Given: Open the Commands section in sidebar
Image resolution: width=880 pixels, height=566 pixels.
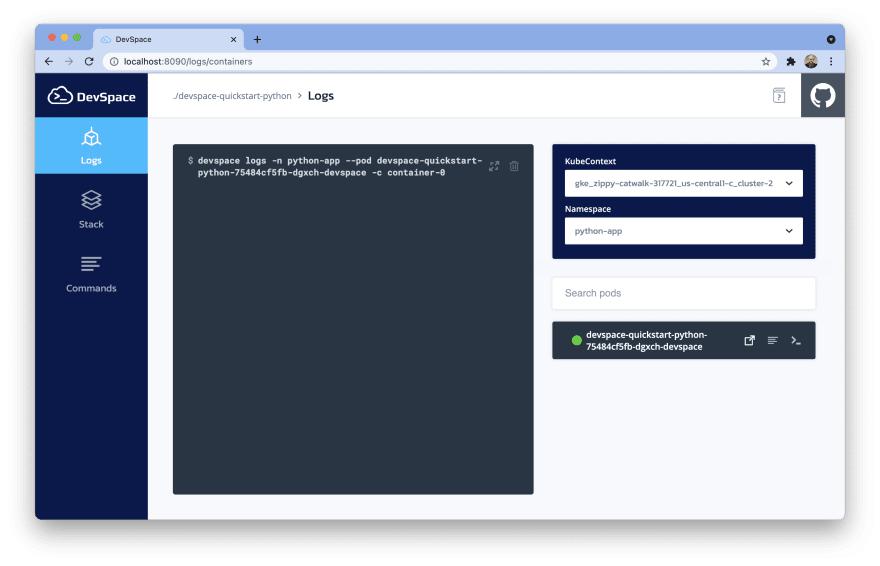Looking at the screenshot, I should click(x=91, y=274).
